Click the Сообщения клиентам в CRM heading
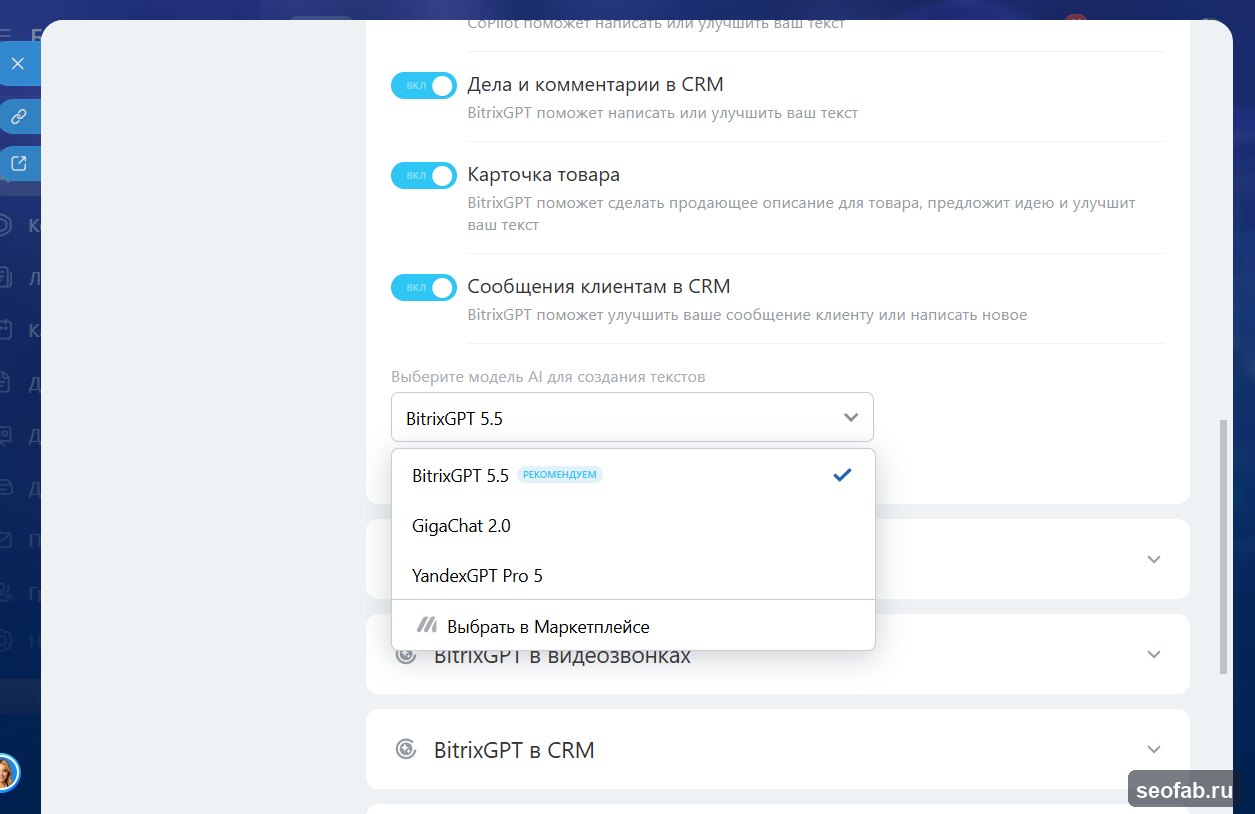The image size is (1255, 814). [x=599, y=286]
